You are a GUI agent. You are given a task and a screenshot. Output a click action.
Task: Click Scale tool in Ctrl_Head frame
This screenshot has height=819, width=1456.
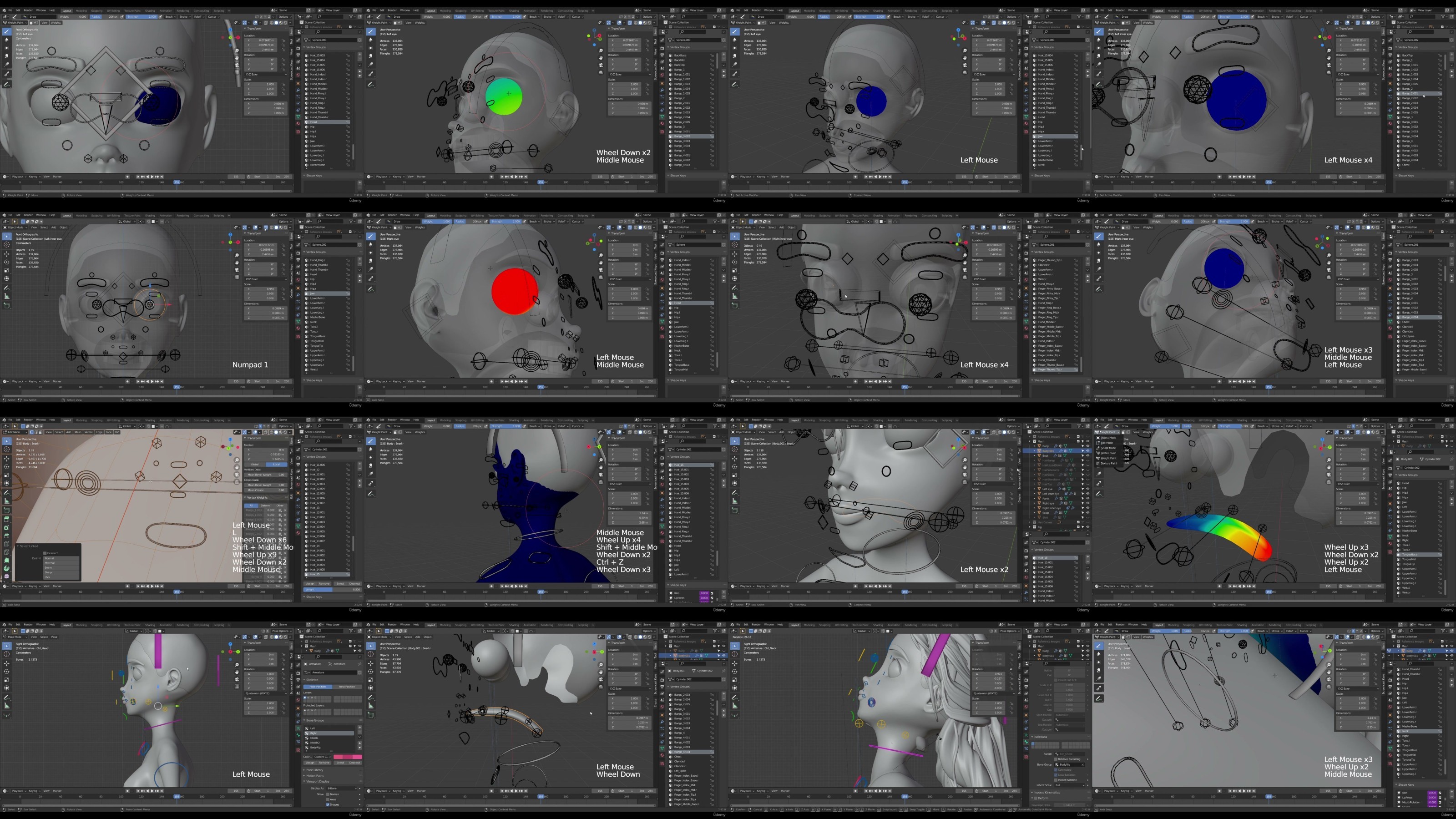coord(7,680)
